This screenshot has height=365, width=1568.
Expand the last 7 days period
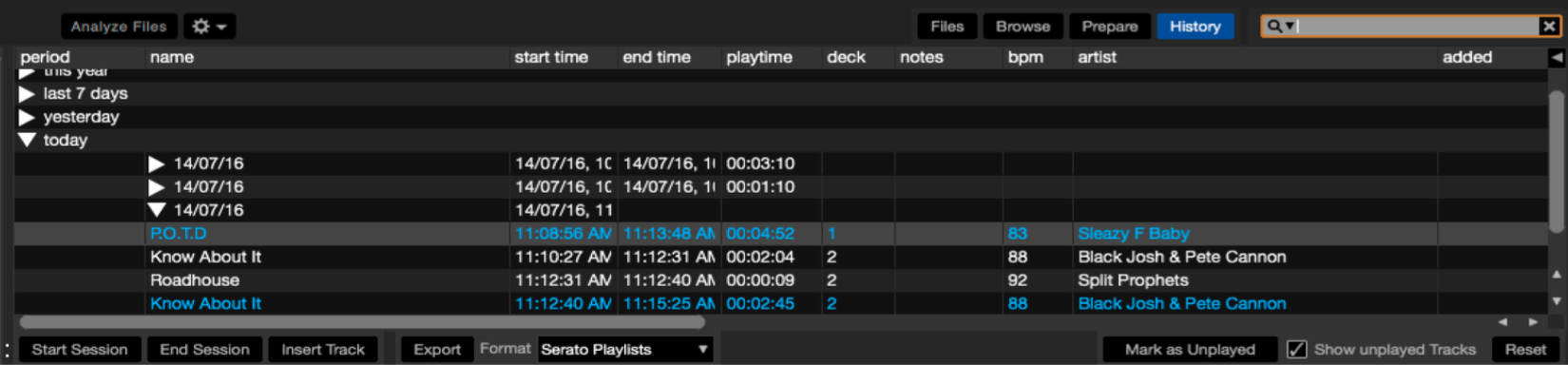[x=27, y=94]
